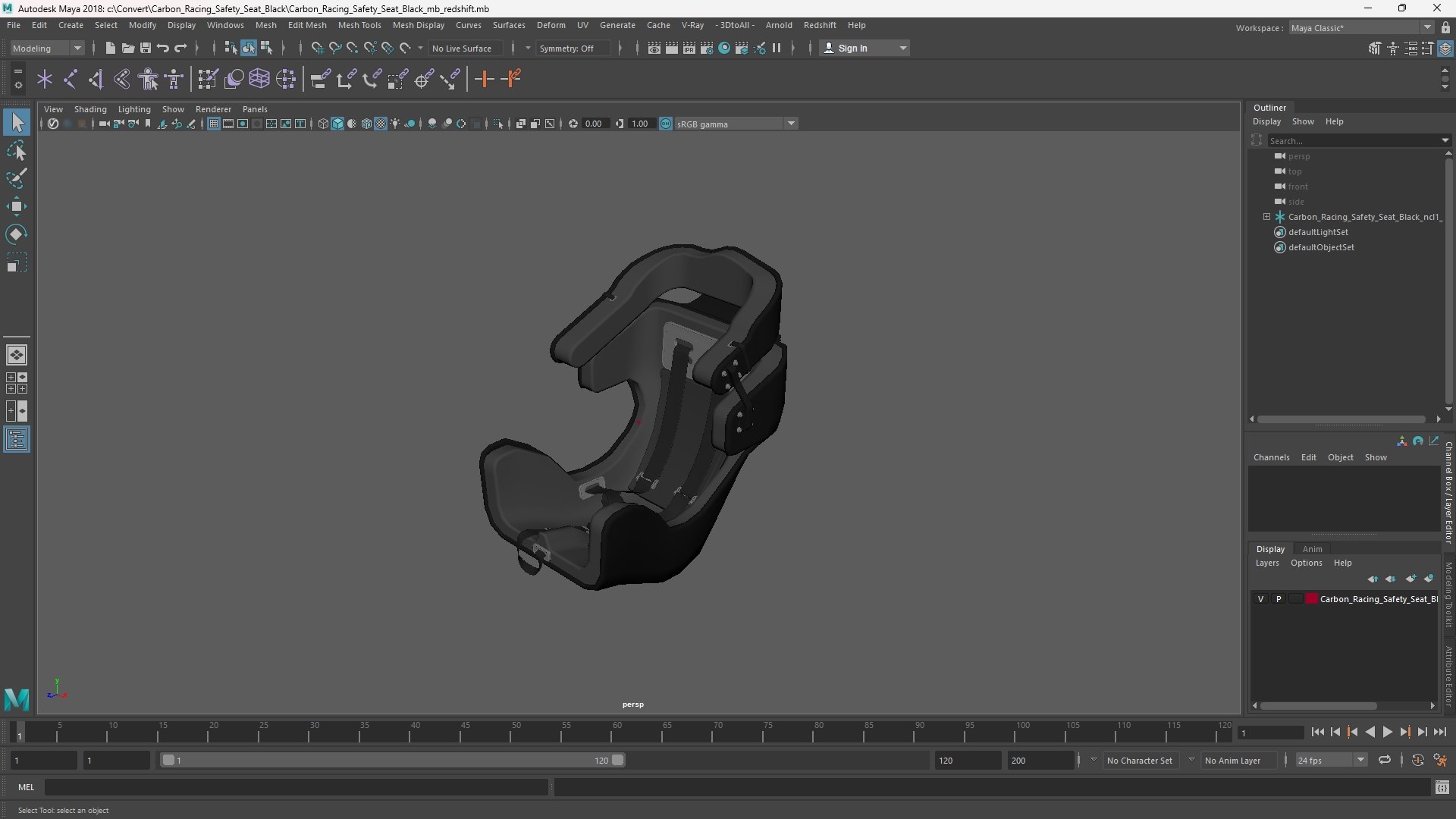Image resolution: width=1456 pixels, height=819 pixels.
Task: Open the 24 fps frame rate dropdown
Action: tap(1330, 760)
